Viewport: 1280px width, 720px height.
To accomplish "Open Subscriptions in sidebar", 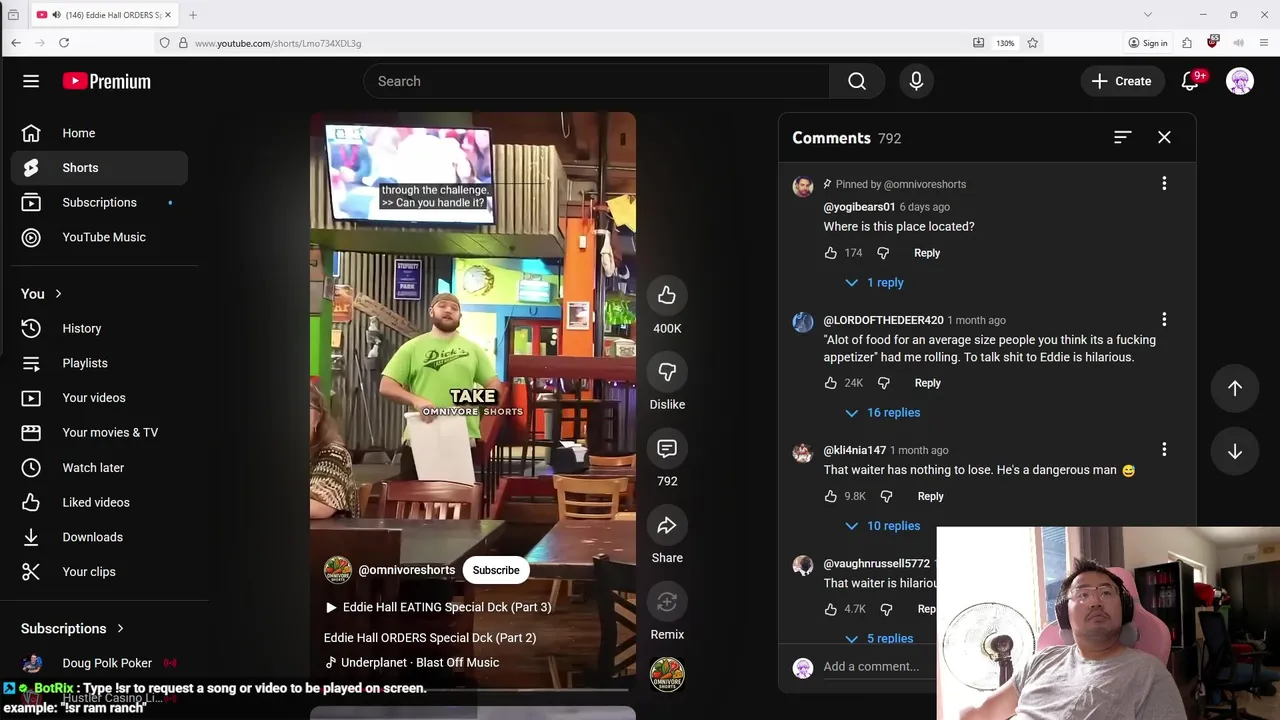I will [x=99, y=203].
